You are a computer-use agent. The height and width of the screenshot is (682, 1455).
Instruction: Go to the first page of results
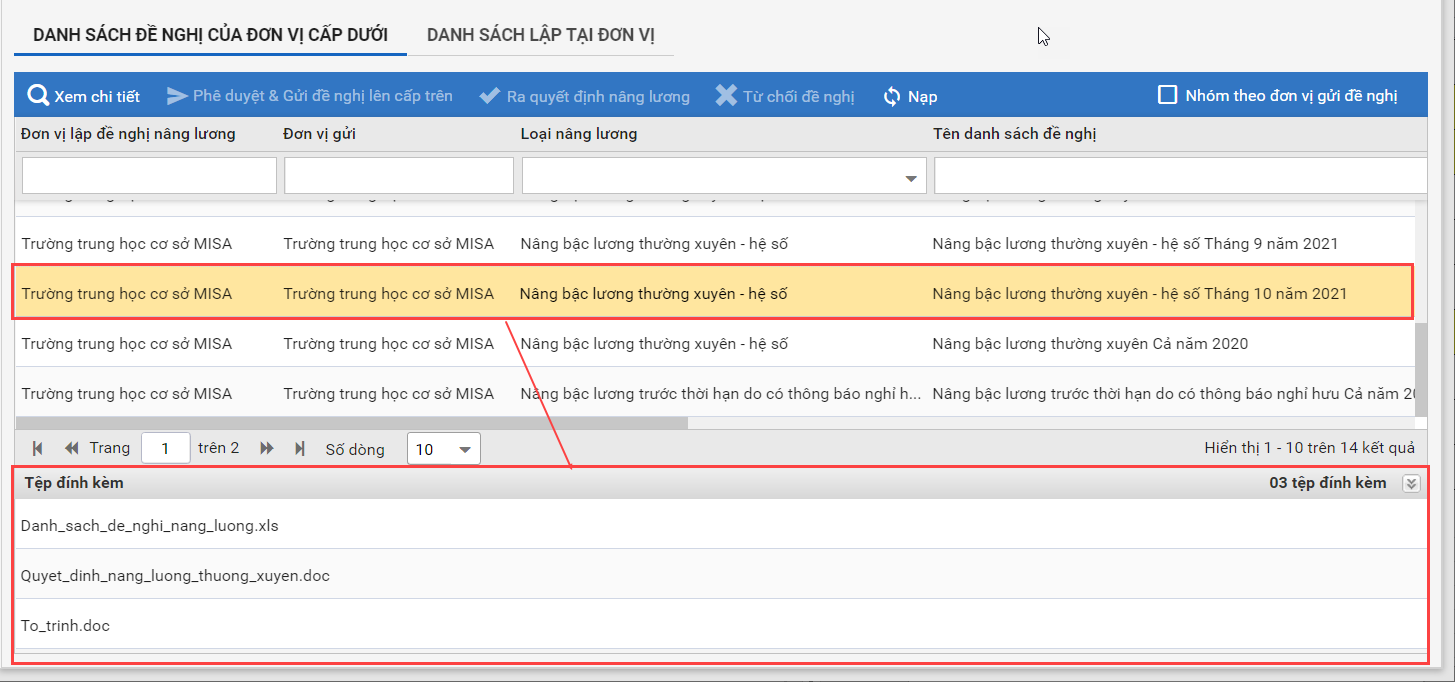click(38, 449)
